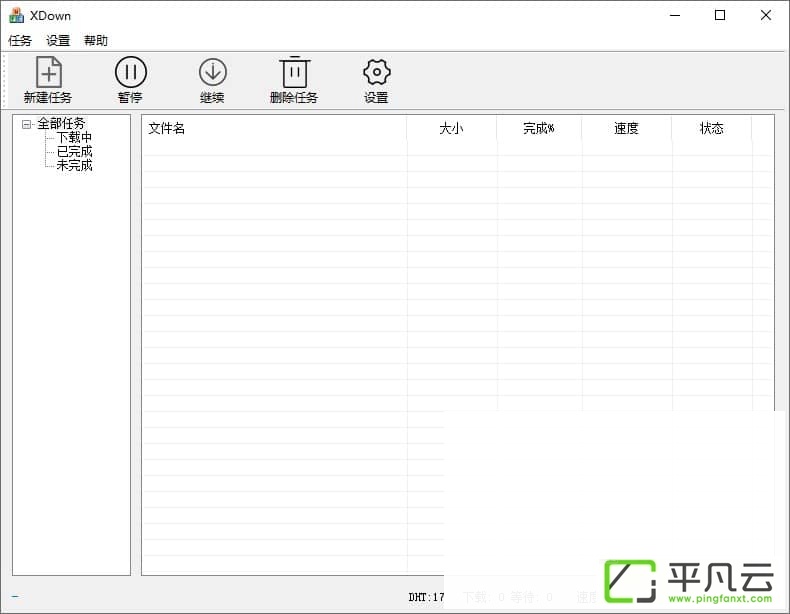
Task: Click the DHT status bar entry
Action: (x=426, y=597)
